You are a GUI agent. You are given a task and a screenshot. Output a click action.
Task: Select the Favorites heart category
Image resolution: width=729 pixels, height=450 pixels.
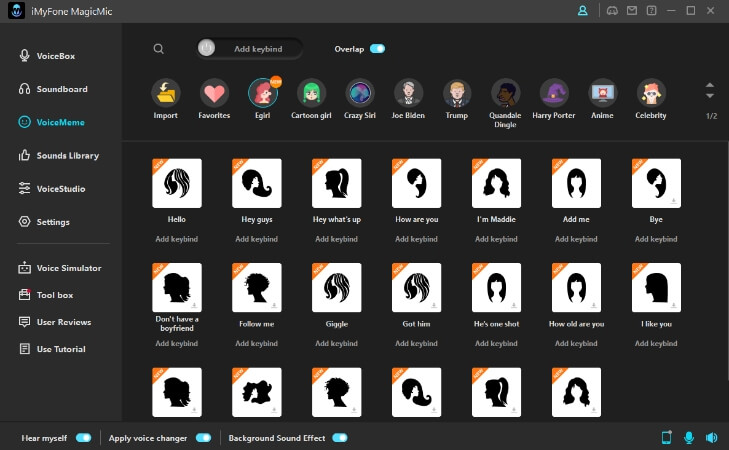(214, 93)
